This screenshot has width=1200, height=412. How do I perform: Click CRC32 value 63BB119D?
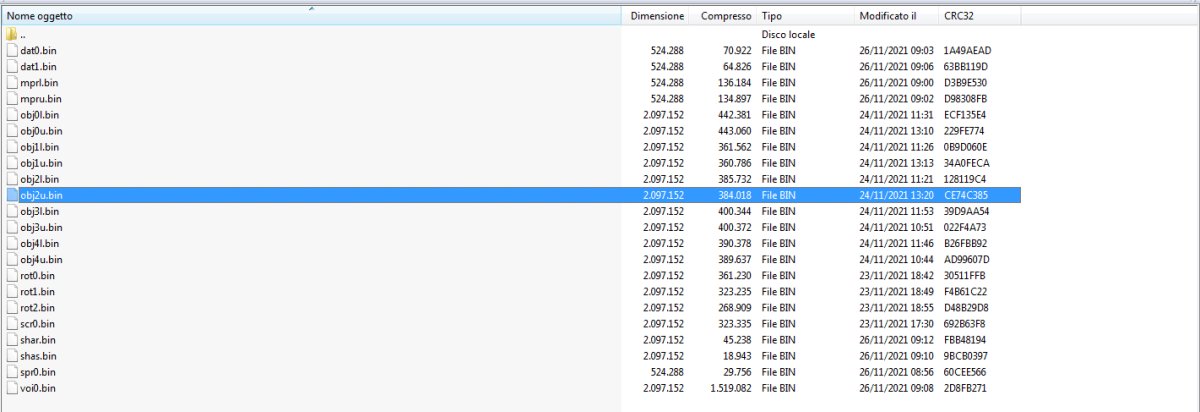966,66
